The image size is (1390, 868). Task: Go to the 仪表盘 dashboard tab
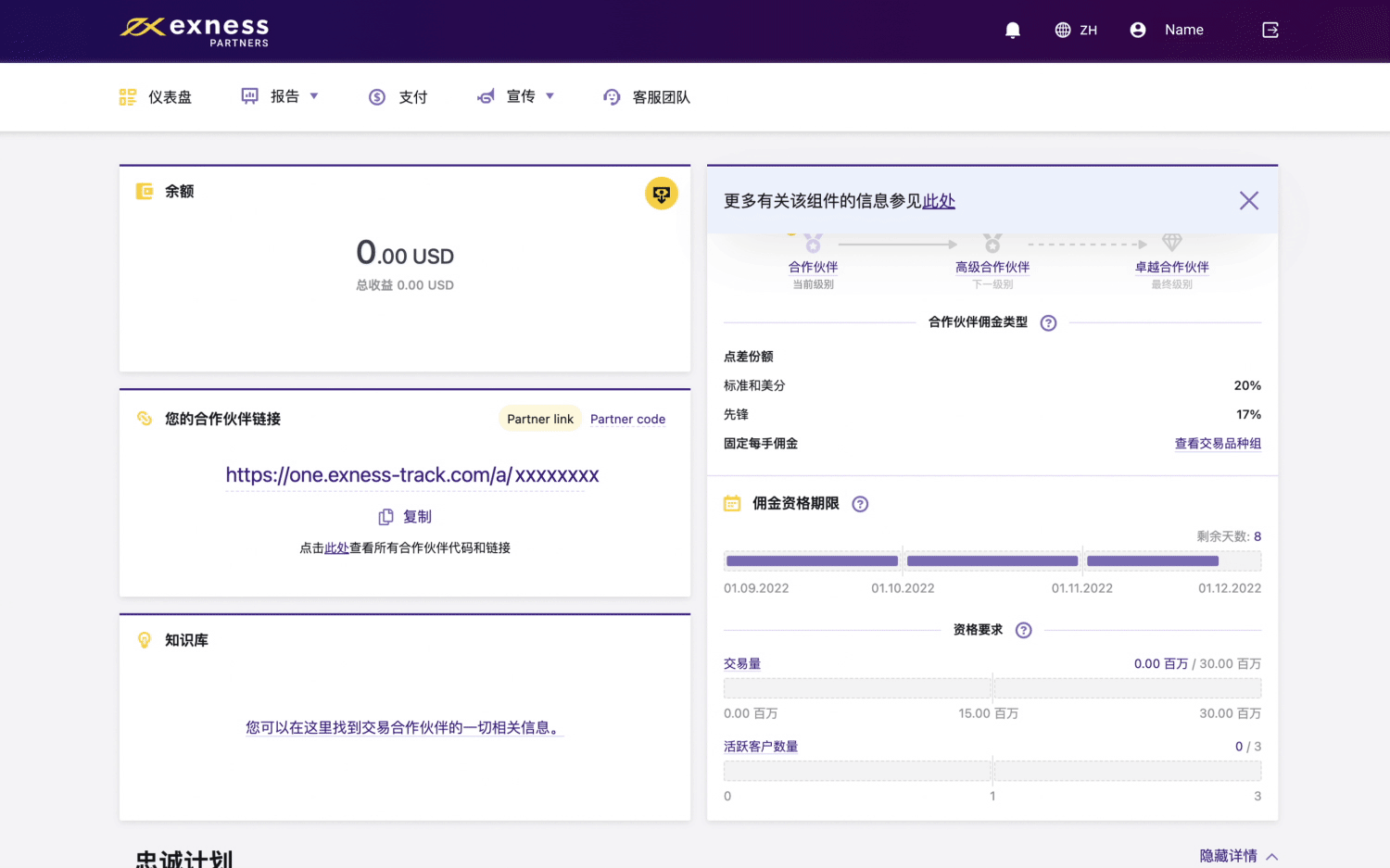156,97
